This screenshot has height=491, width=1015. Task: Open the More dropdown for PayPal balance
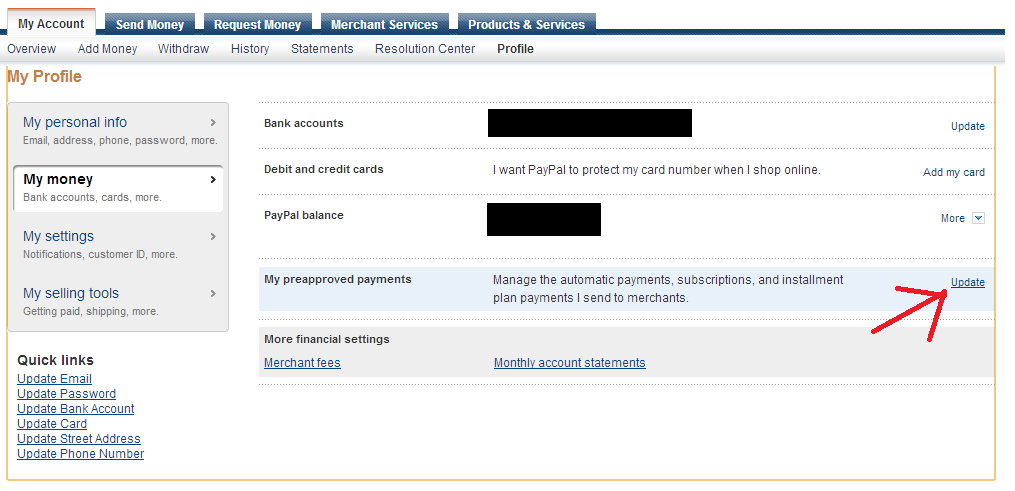(978, 218)
